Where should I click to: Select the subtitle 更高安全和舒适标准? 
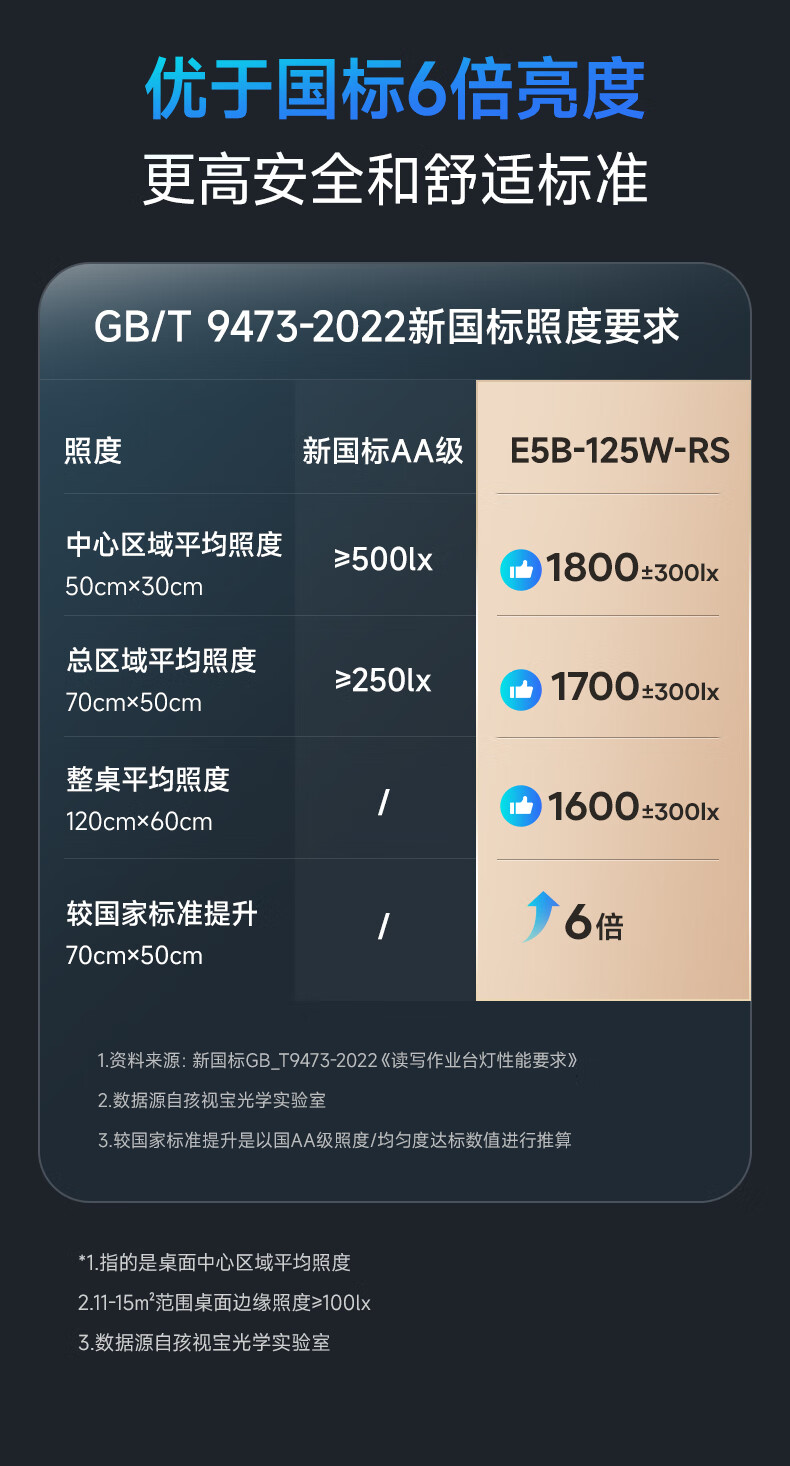395,180
